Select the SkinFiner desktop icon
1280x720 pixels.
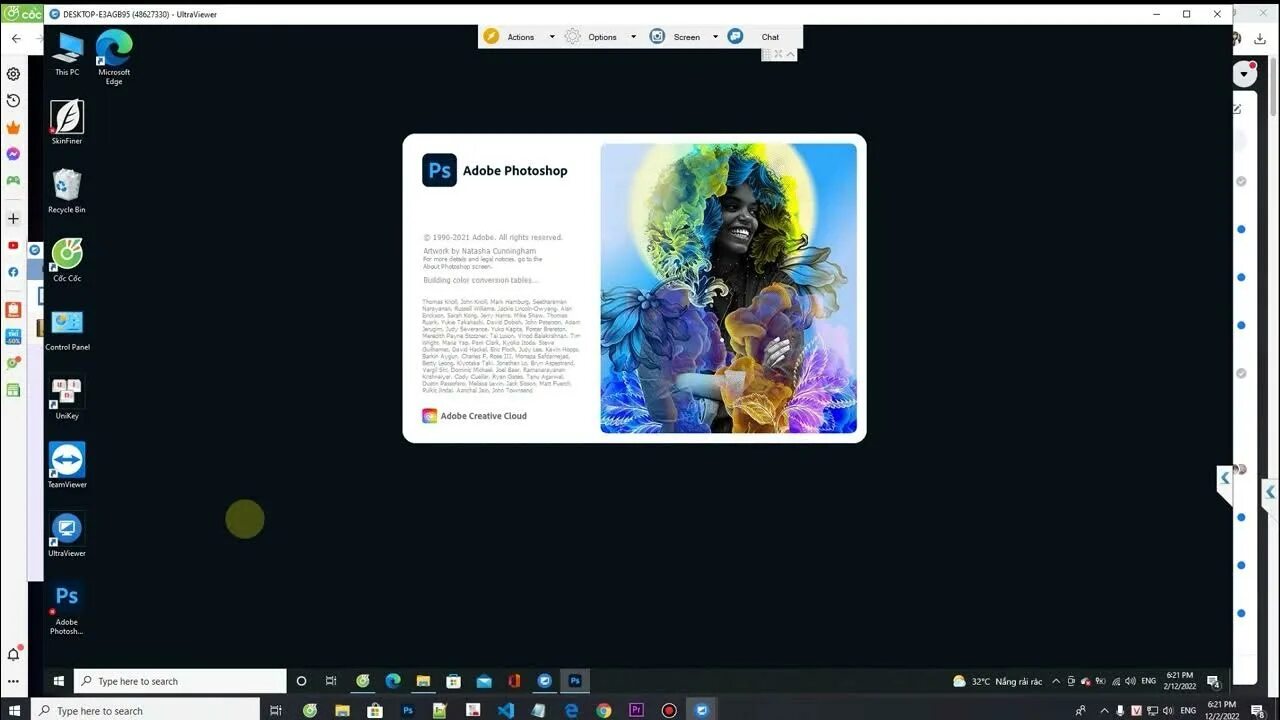pyautogui.click(x=67, y=122)
